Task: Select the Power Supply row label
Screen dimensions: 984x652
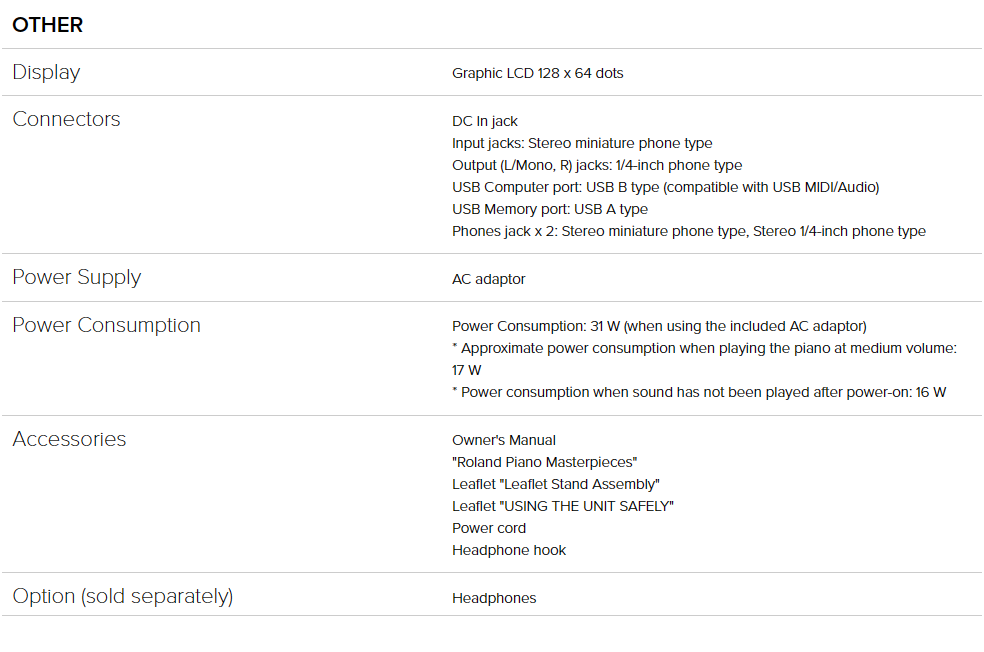Action: 77,277
